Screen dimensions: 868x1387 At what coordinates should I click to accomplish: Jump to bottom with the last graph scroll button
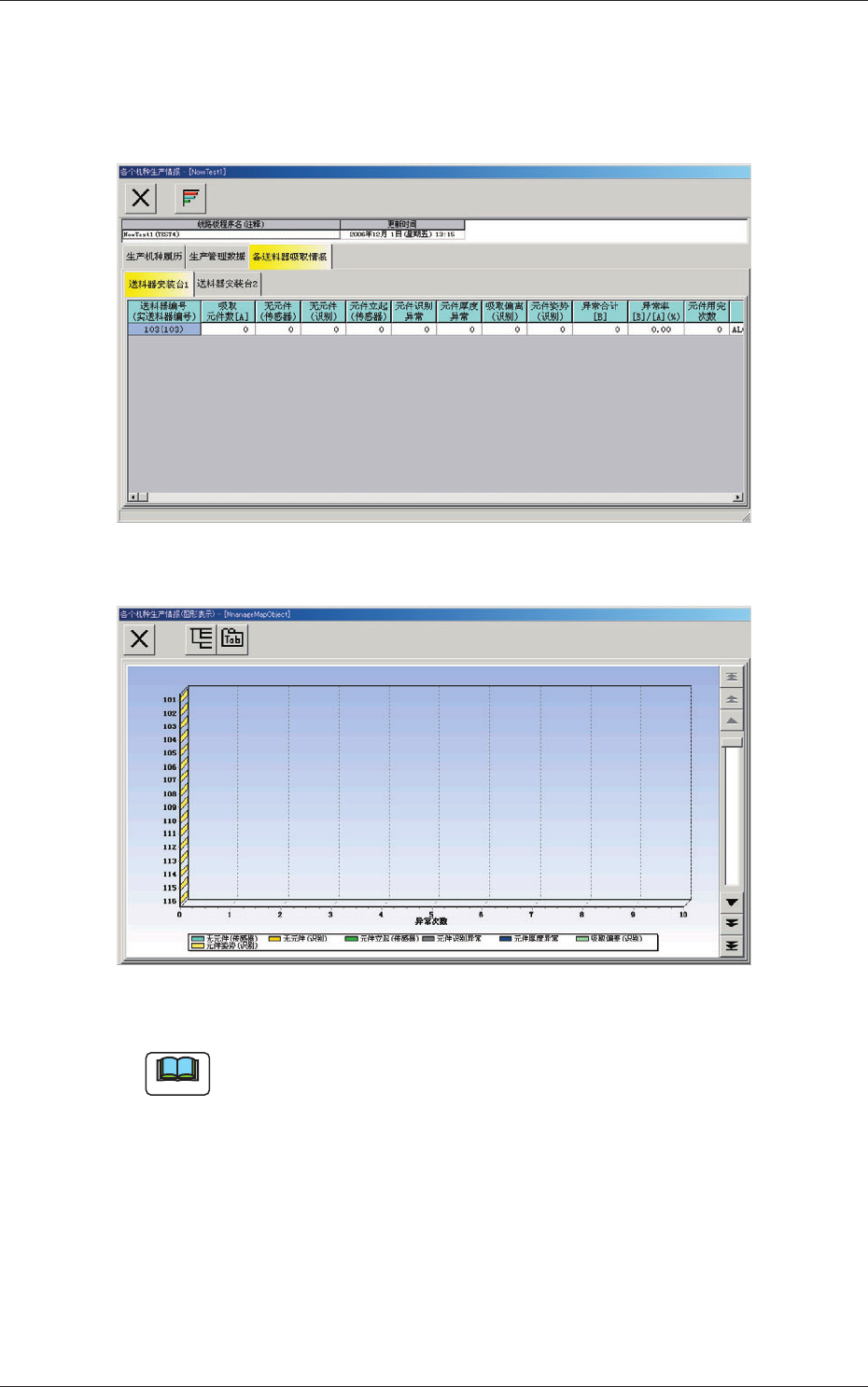[732, 946]
